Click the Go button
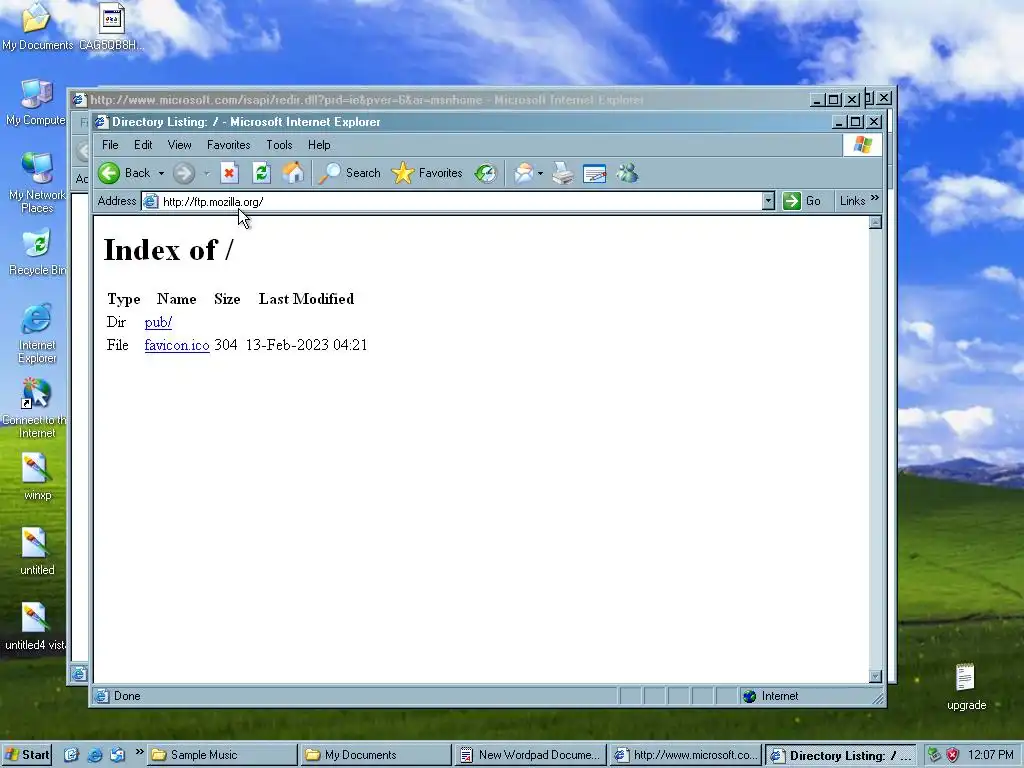 802,201
